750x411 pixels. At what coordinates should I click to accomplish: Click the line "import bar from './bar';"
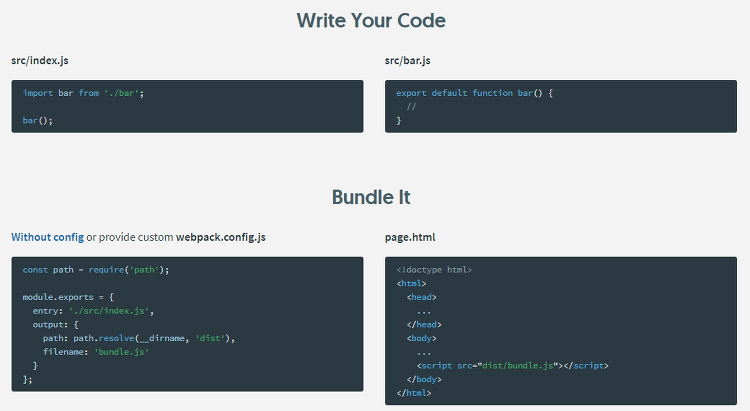pos(83,93)
